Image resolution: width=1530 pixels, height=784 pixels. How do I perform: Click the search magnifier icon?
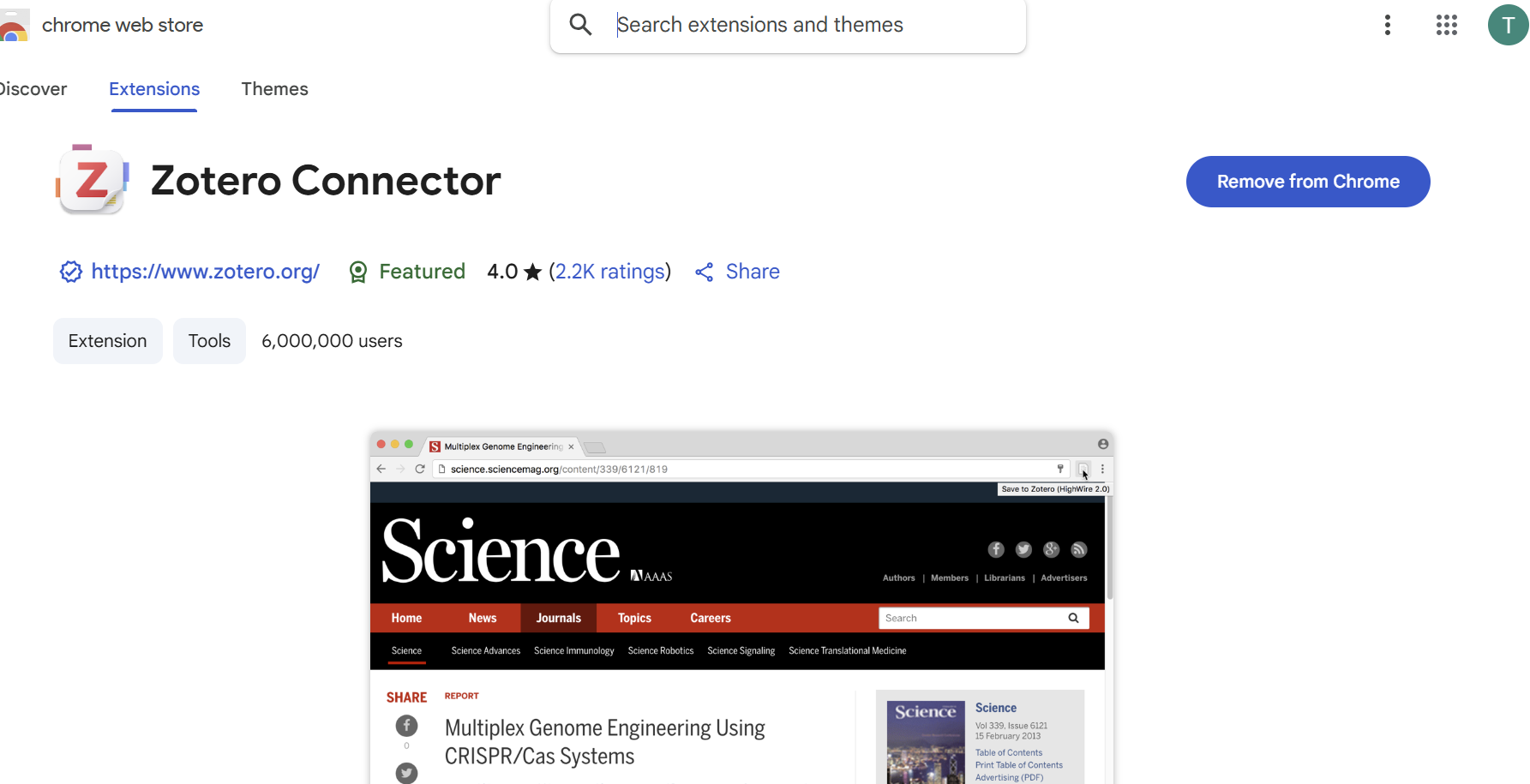[x=580, y=25]
